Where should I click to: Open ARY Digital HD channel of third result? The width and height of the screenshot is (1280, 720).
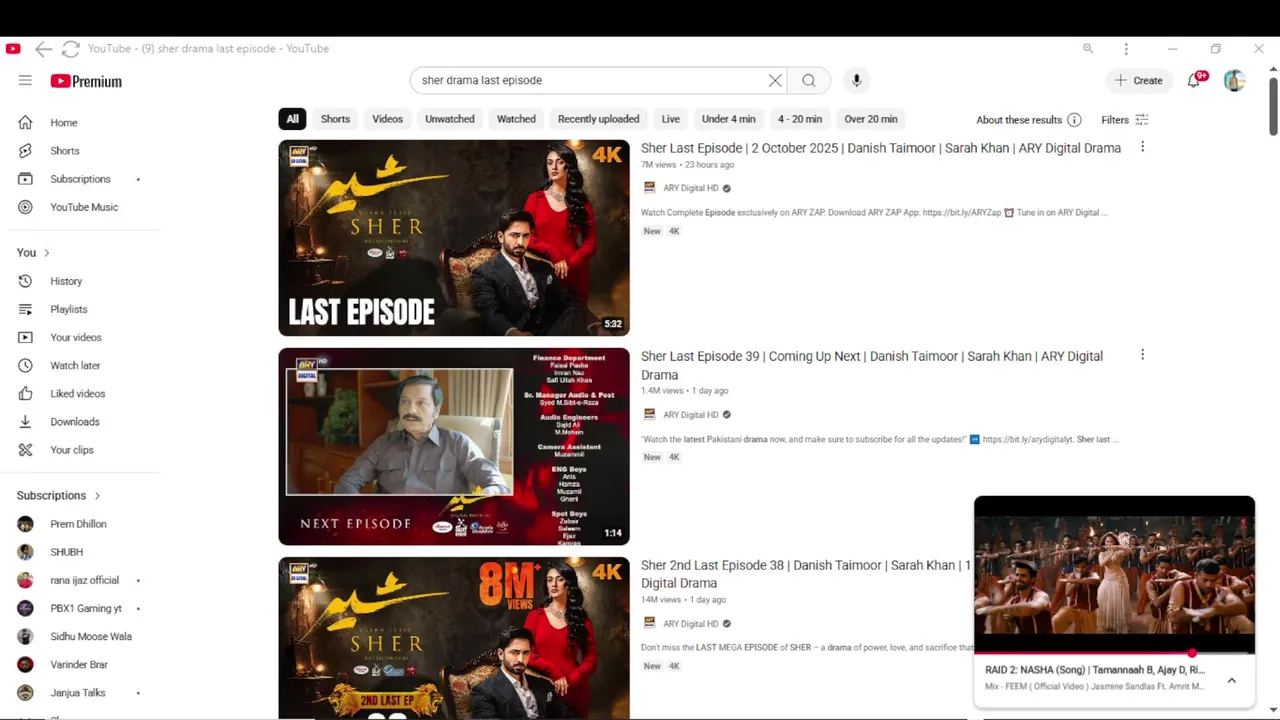tap(691, 624)
